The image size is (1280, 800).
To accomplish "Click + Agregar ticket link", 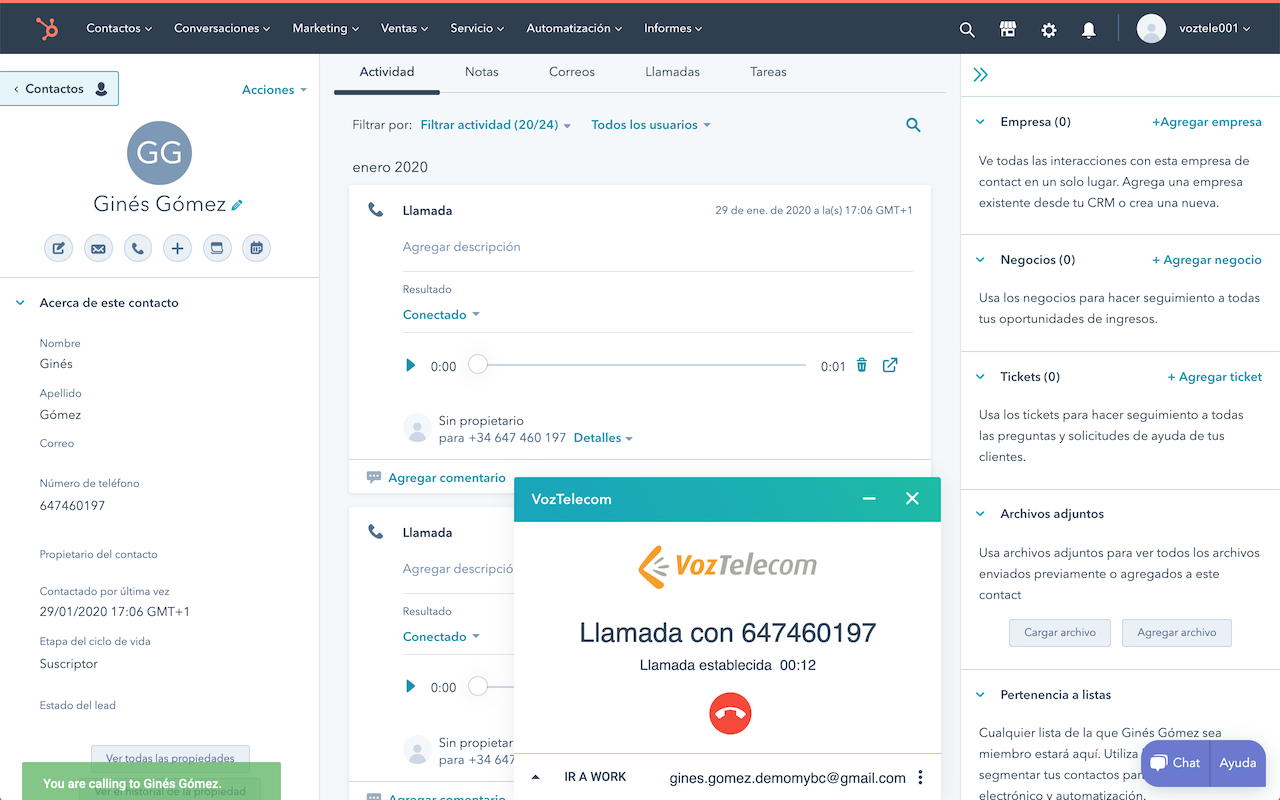I will point(1215,377).
